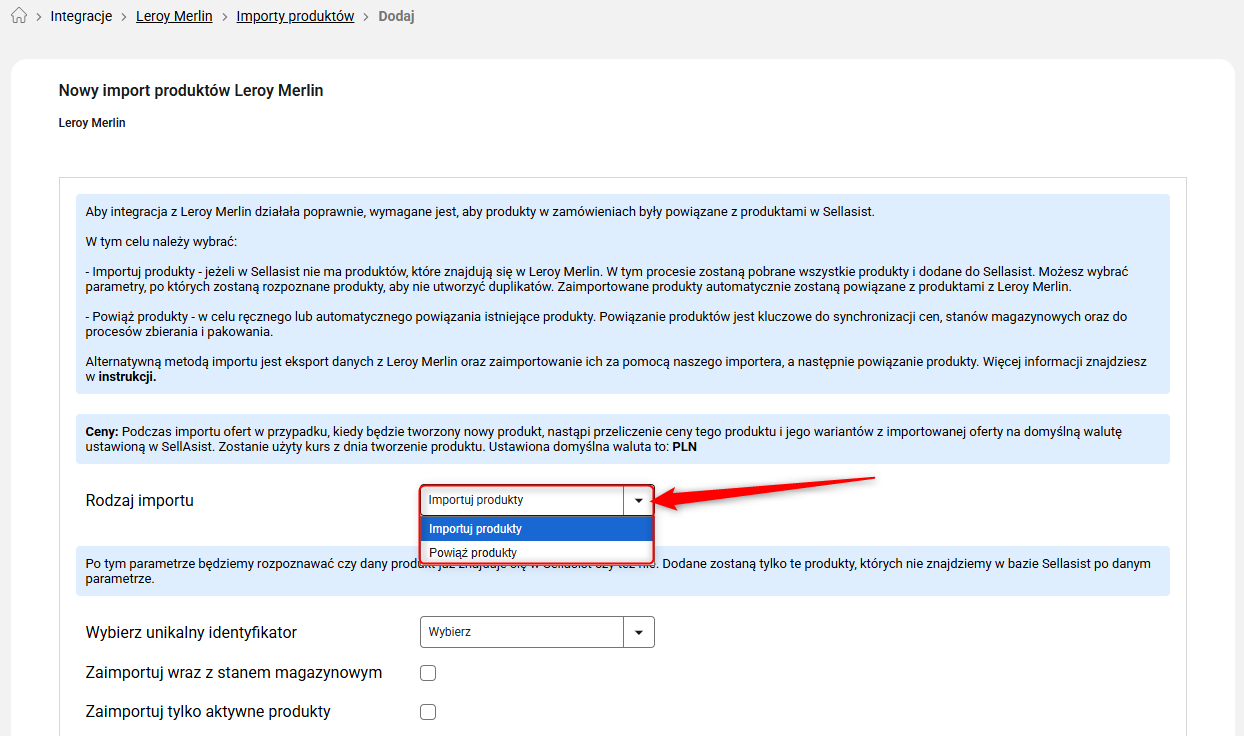Click the Integracje breadcrumb item

[x=81, y=17]
